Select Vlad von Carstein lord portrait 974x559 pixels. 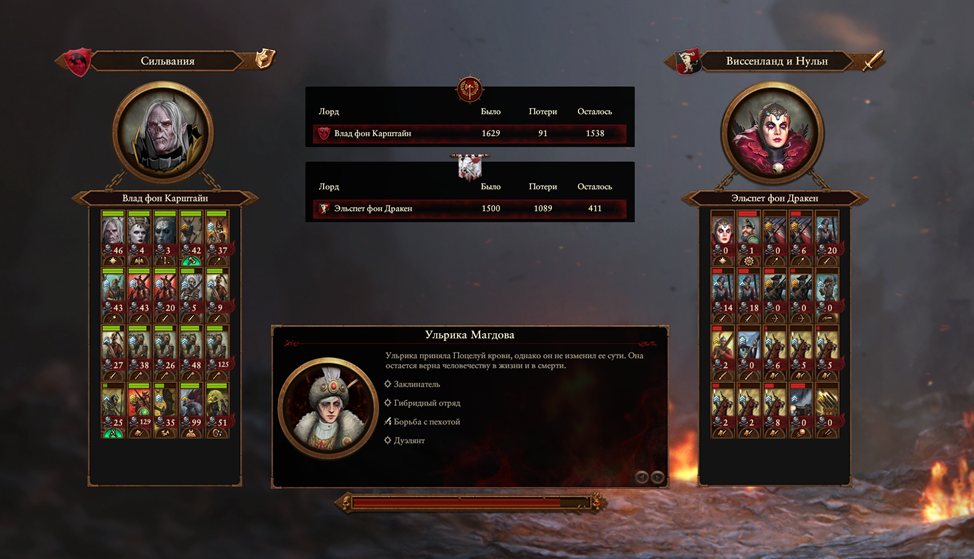(163, 132)
